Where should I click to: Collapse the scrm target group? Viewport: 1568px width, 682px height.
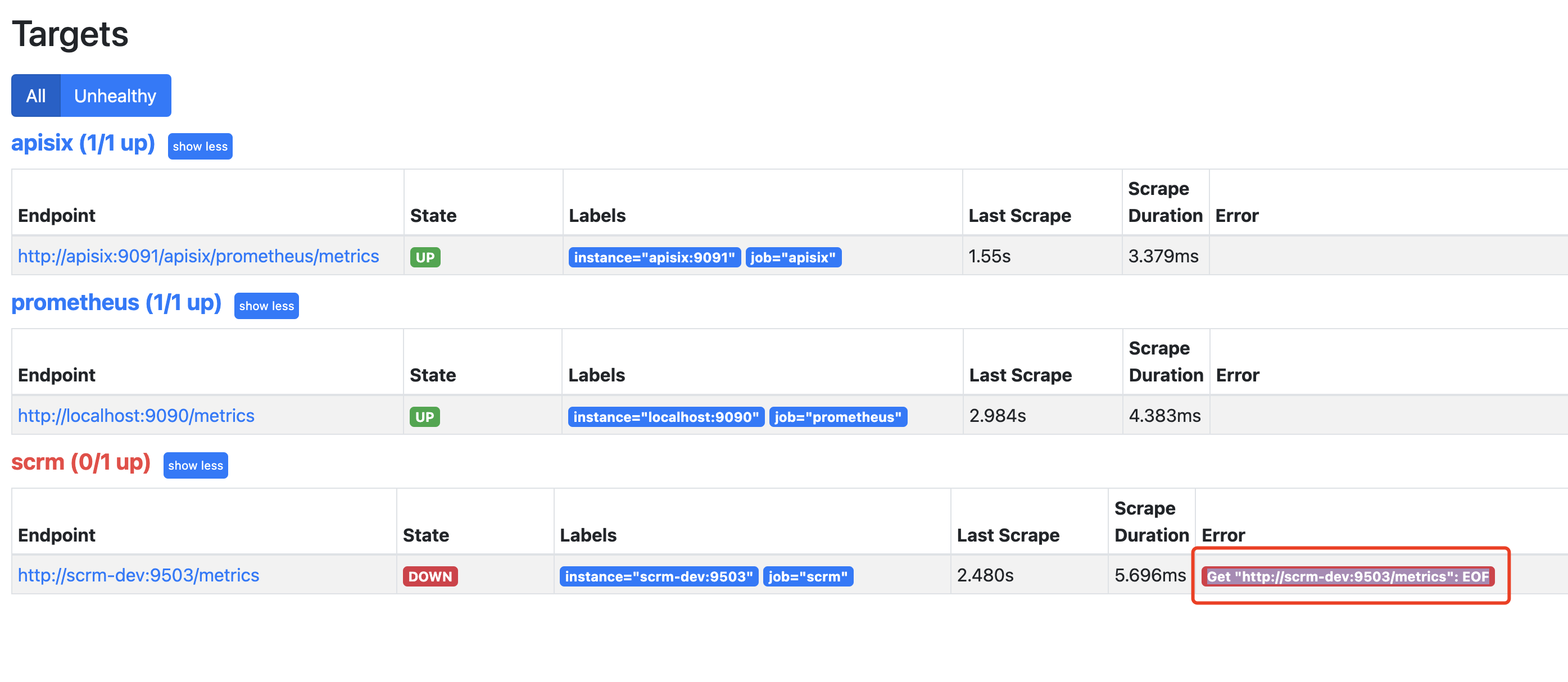(x=196, y=465)
